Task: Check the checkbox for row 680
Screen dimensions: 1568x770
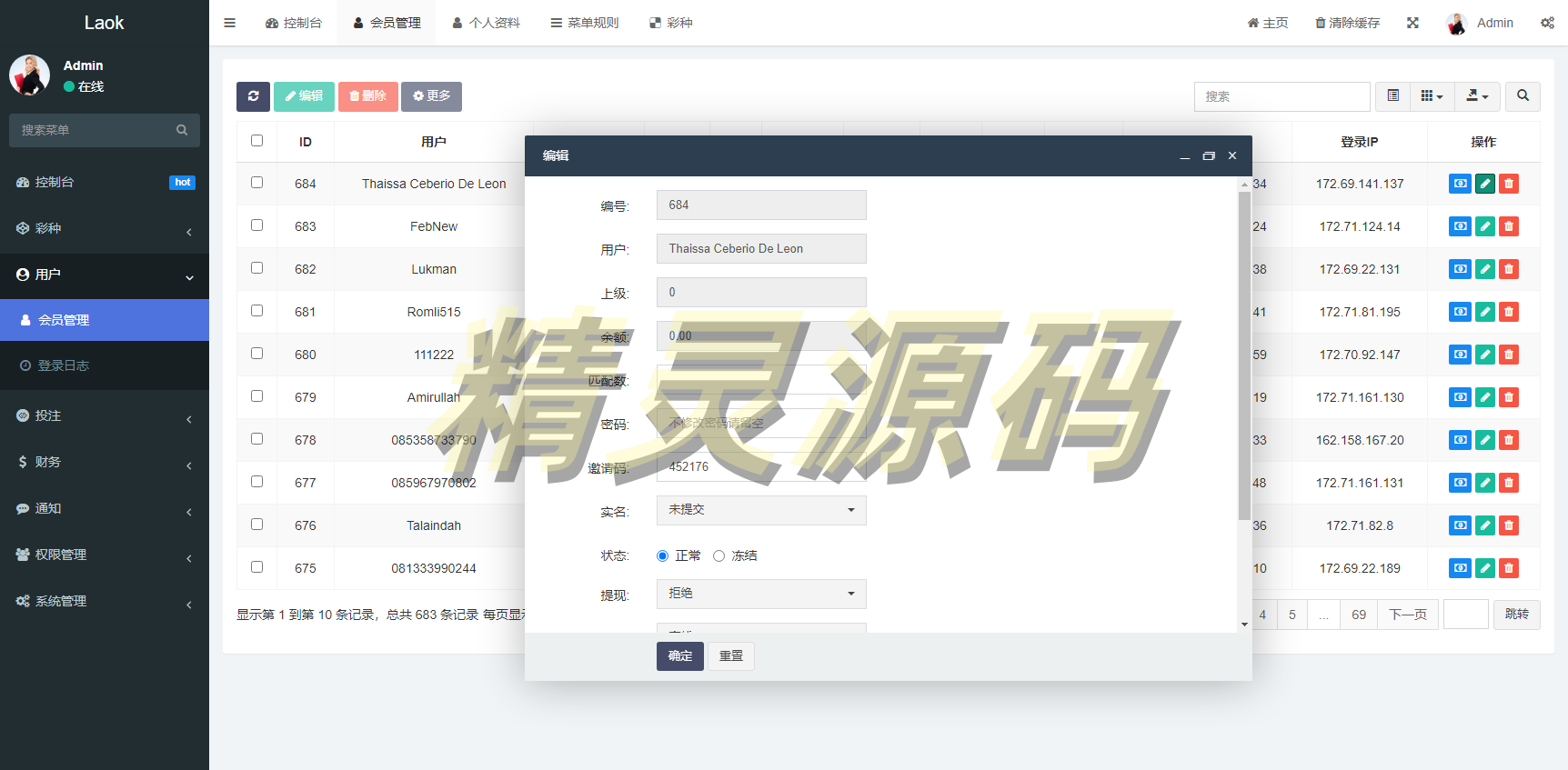Action: tap(256, 354)
